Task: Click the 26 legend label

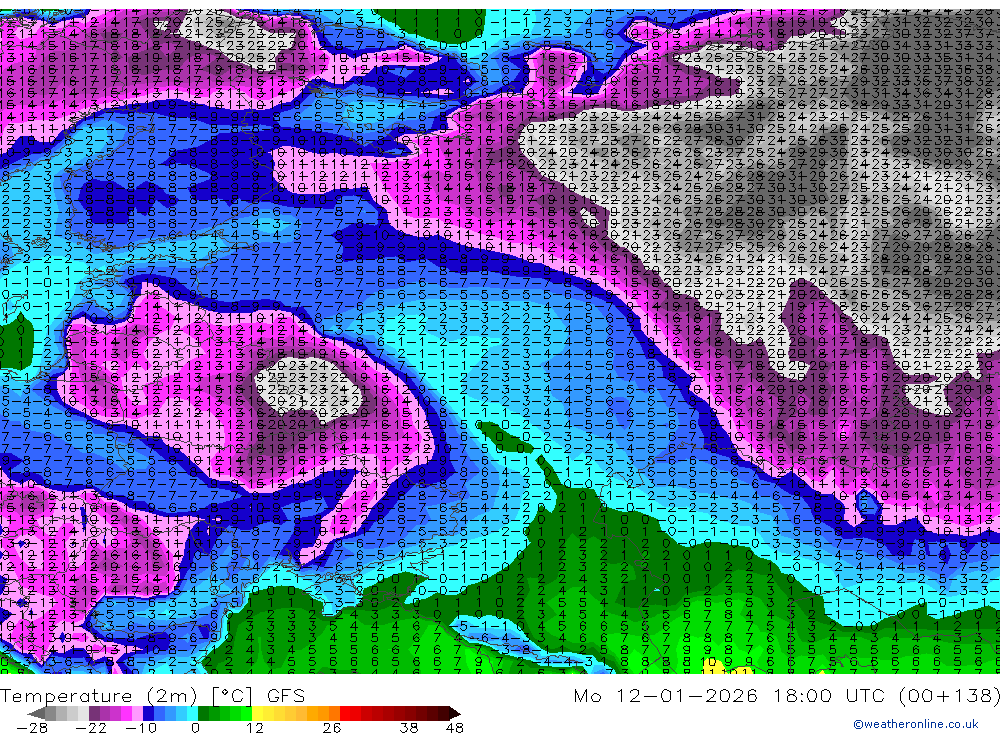Action: click(331, 727)
